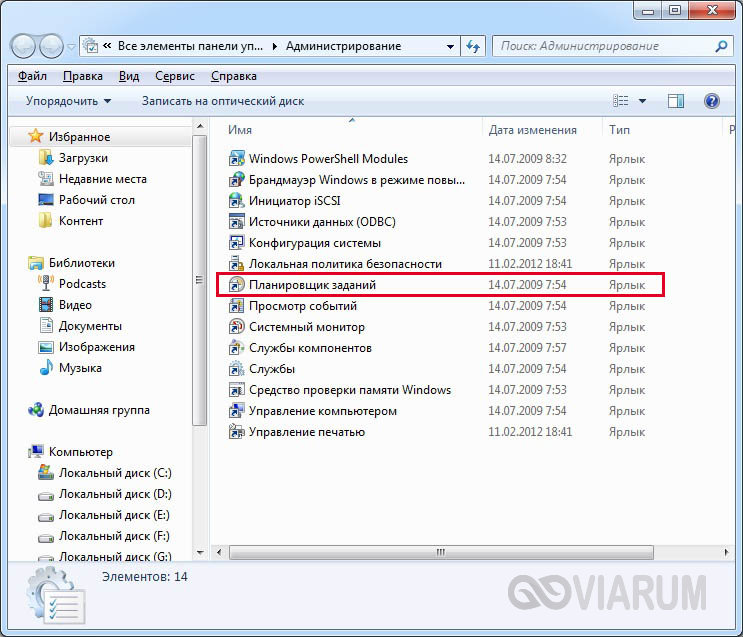Open the address bar history dropdown
The image size is (743, 637).
[x=450, y=46]
